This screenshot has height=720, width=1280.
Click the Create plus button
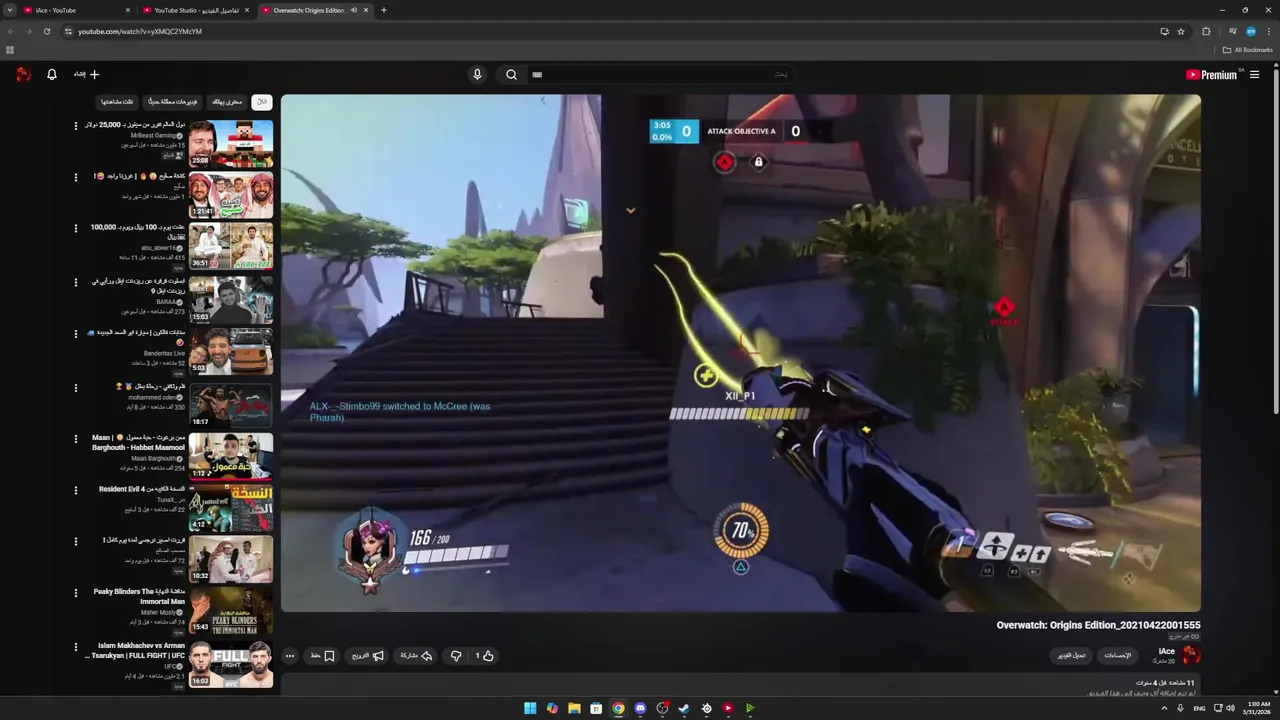(x=87, y=74)
